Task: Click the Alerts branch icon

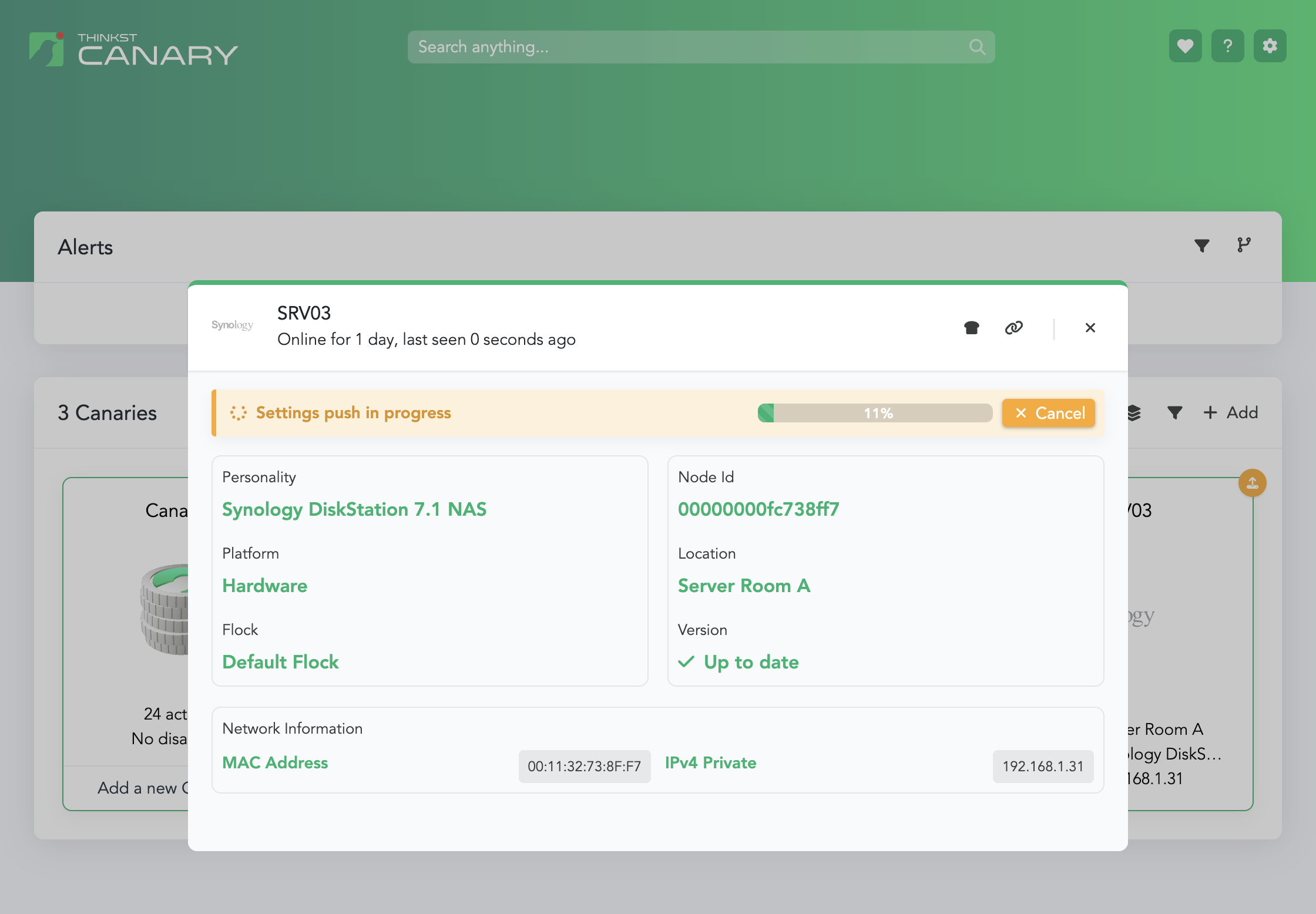Action: click(1244, 245)
